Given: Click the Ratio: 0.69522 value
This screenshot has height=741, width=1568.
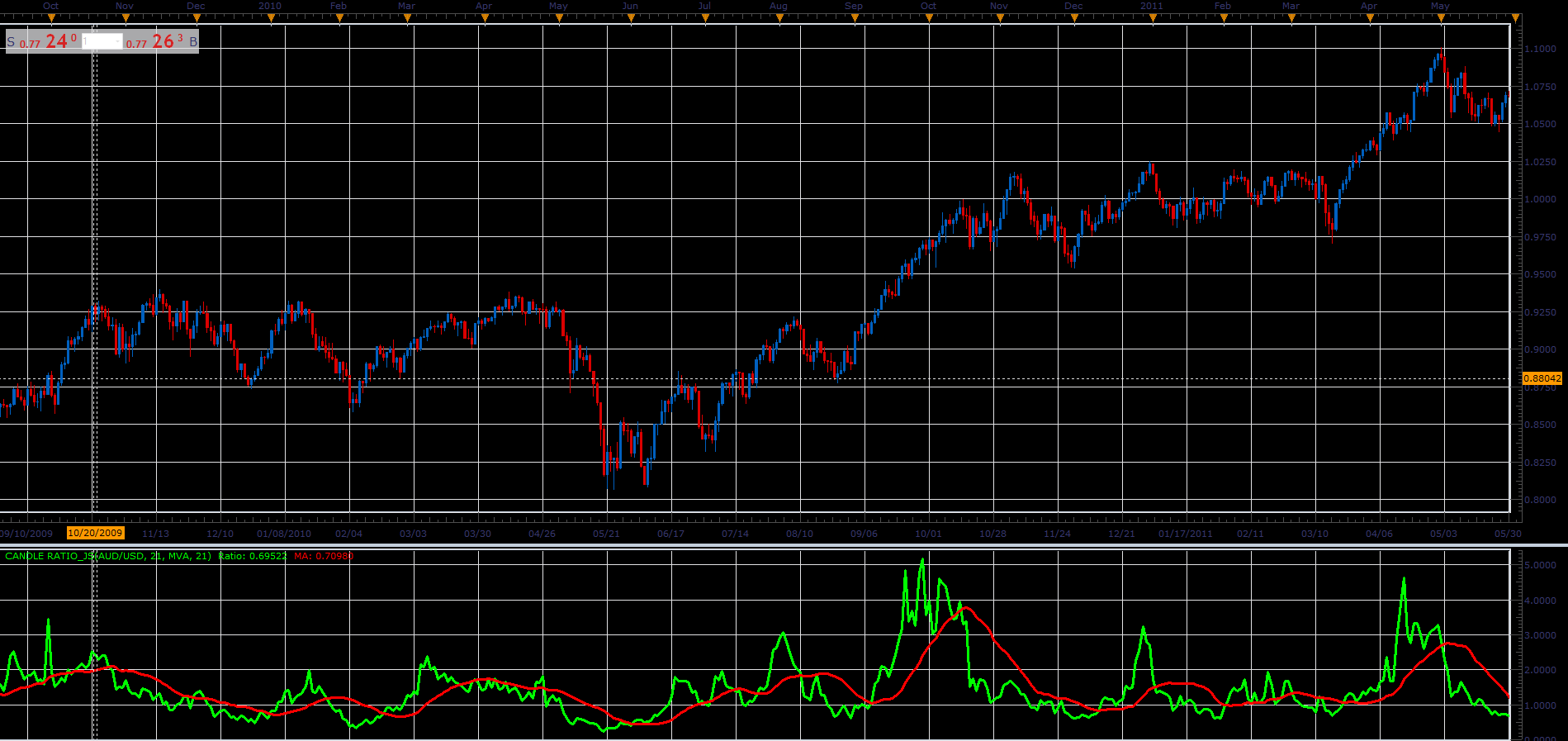Looking at the screenshot, I should click(253, 556).
